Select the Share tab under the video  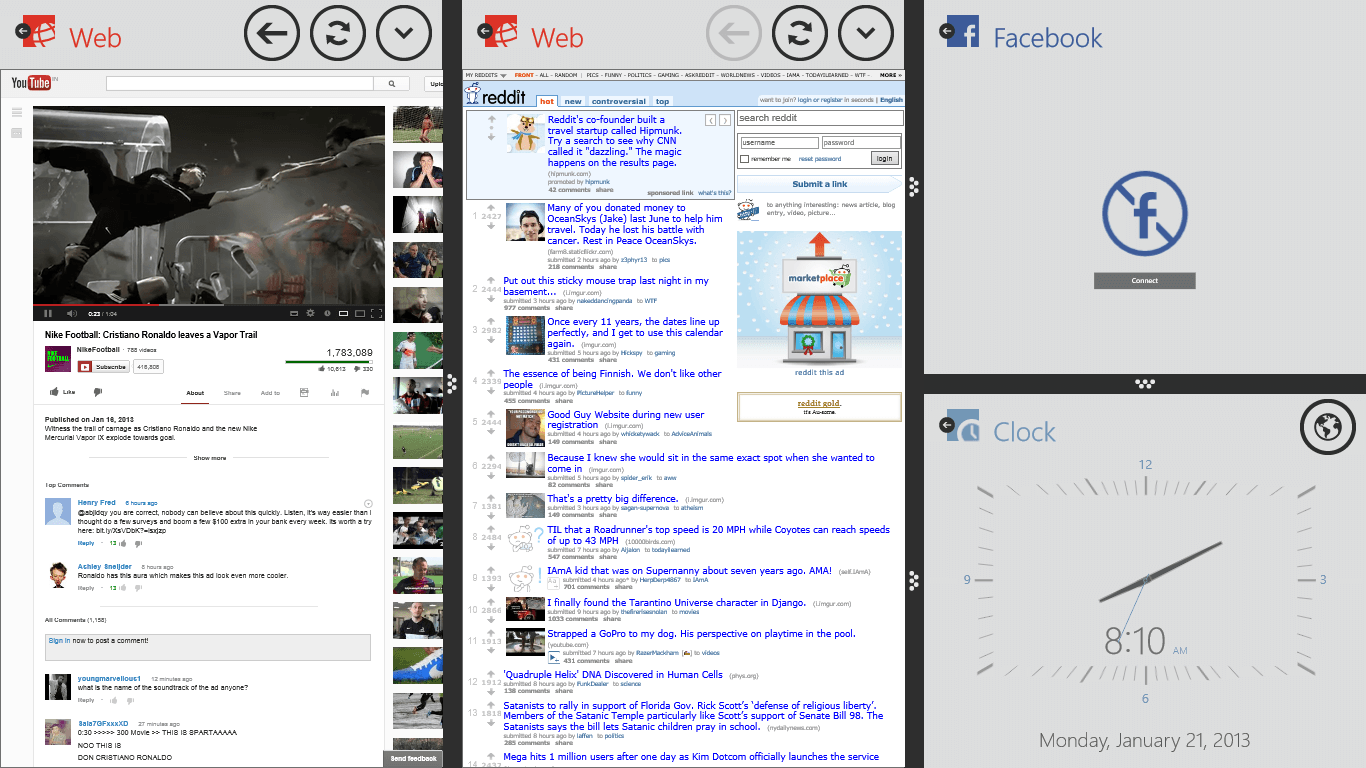pos(232,393)
